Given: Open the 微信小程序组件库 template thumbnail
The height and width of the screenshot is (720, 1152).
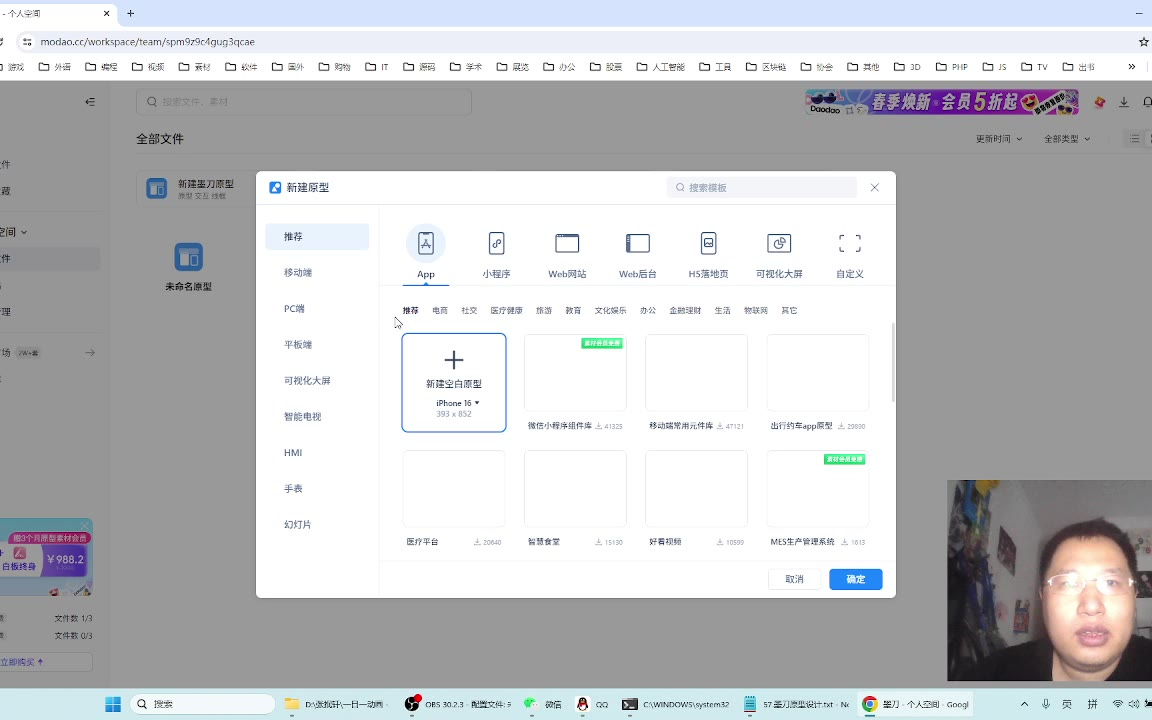Looking at the screenshot, I should point(575,372).
